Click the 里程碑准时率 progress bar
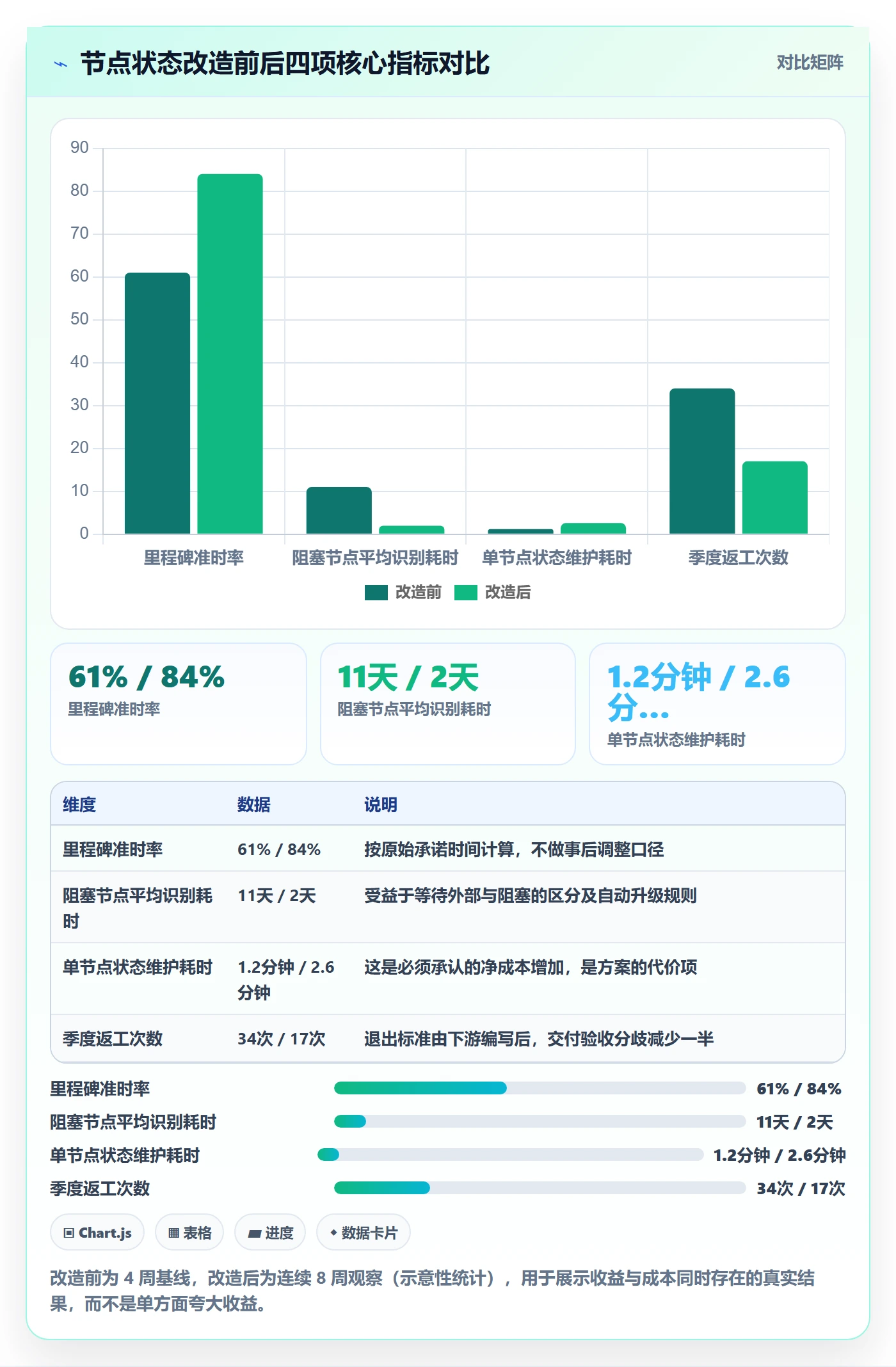Image resolution: width=896 pixels, height=1367 pixels. coord(540,1088)
